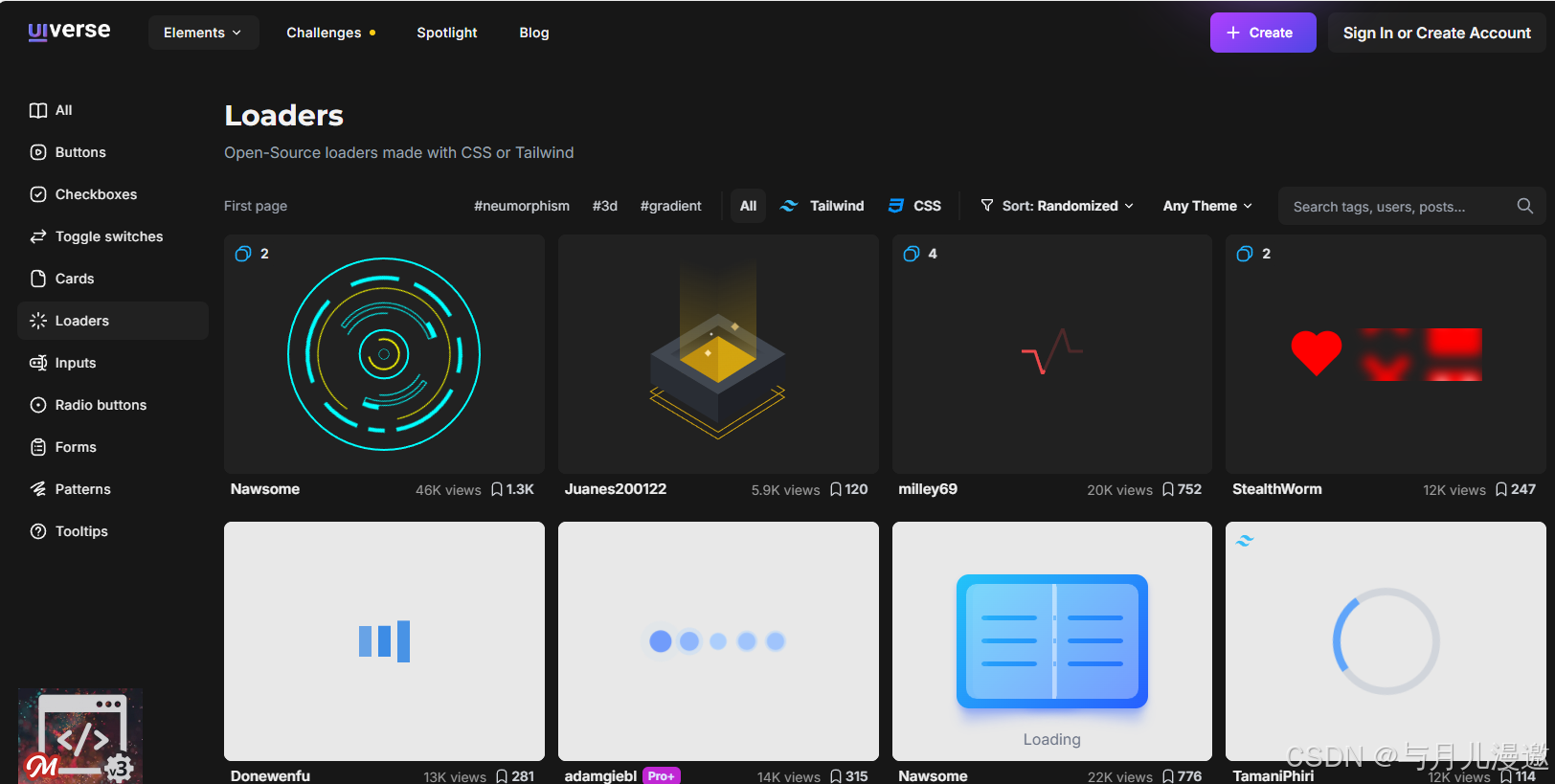Bookmark the Nawsome loader with 776 saves

pyautogui.click(x=1168, y=776)
